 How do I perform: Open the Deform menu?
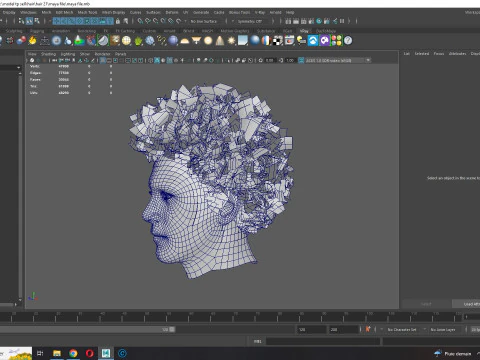tap(172, 12)
